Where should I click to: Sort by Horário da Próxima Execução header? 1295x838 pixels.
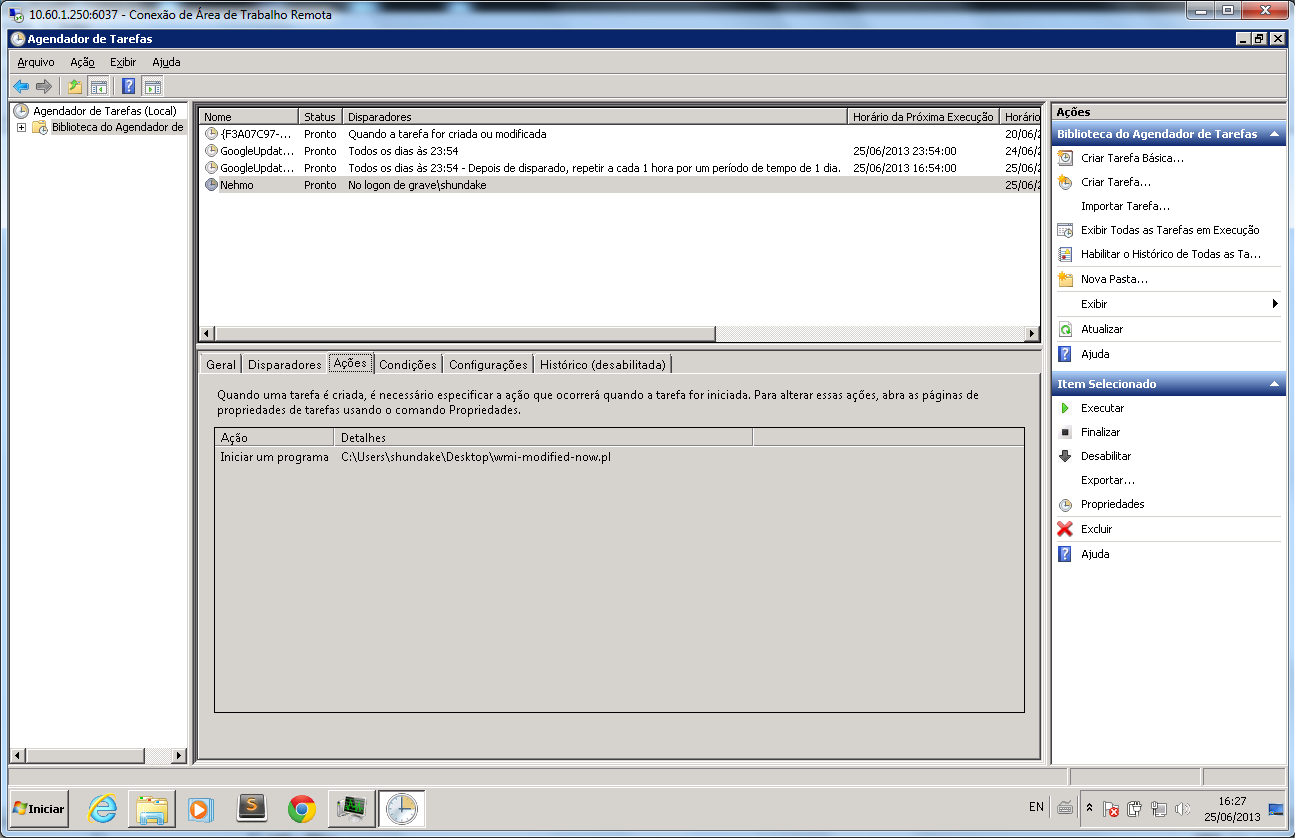[x=923, y=117]
